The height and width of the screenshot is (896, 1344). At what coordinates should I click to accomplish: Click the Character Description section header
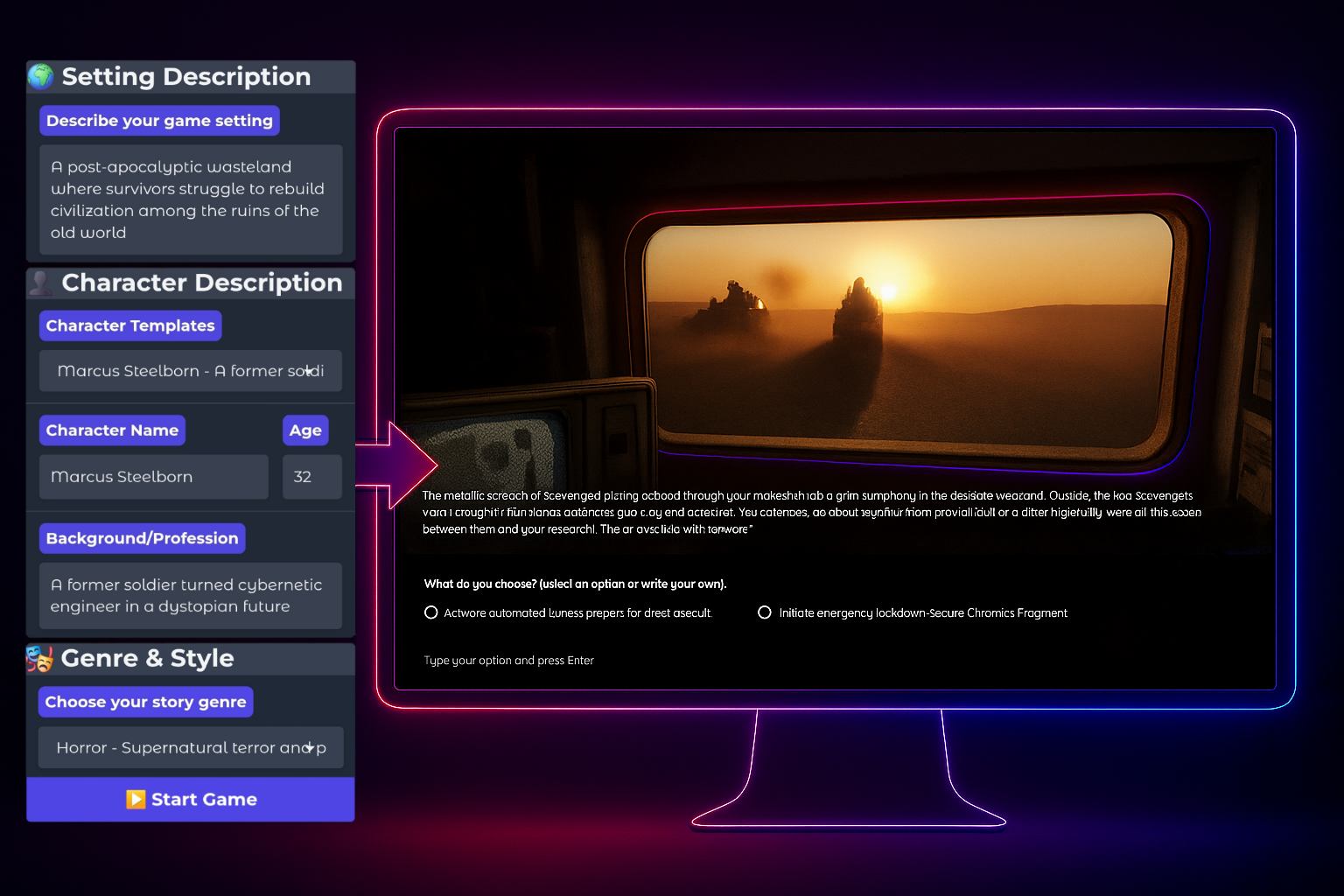tap(201, 283)
